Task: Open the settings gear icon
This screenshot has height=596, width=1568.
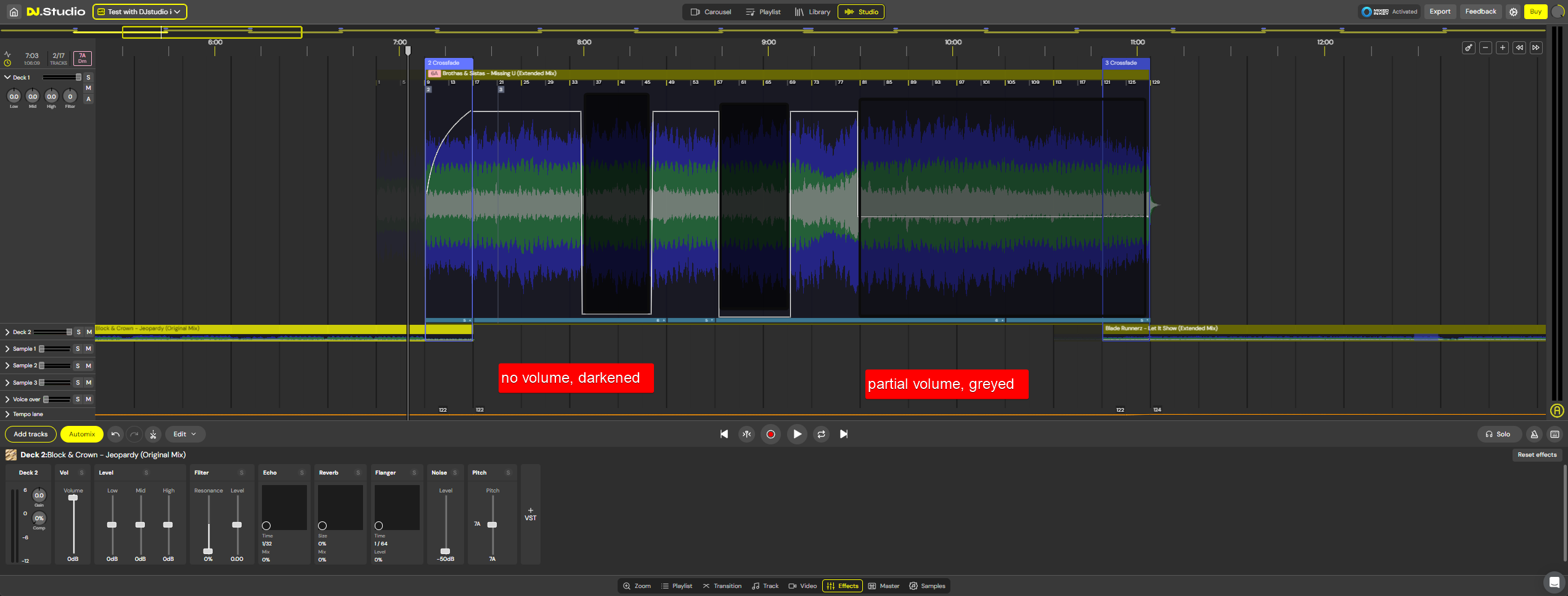Action: pos(1513,12)
